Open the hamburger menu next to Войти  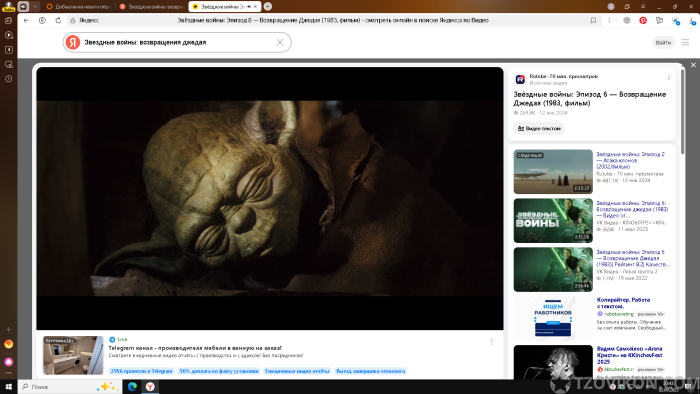point(685,42)
